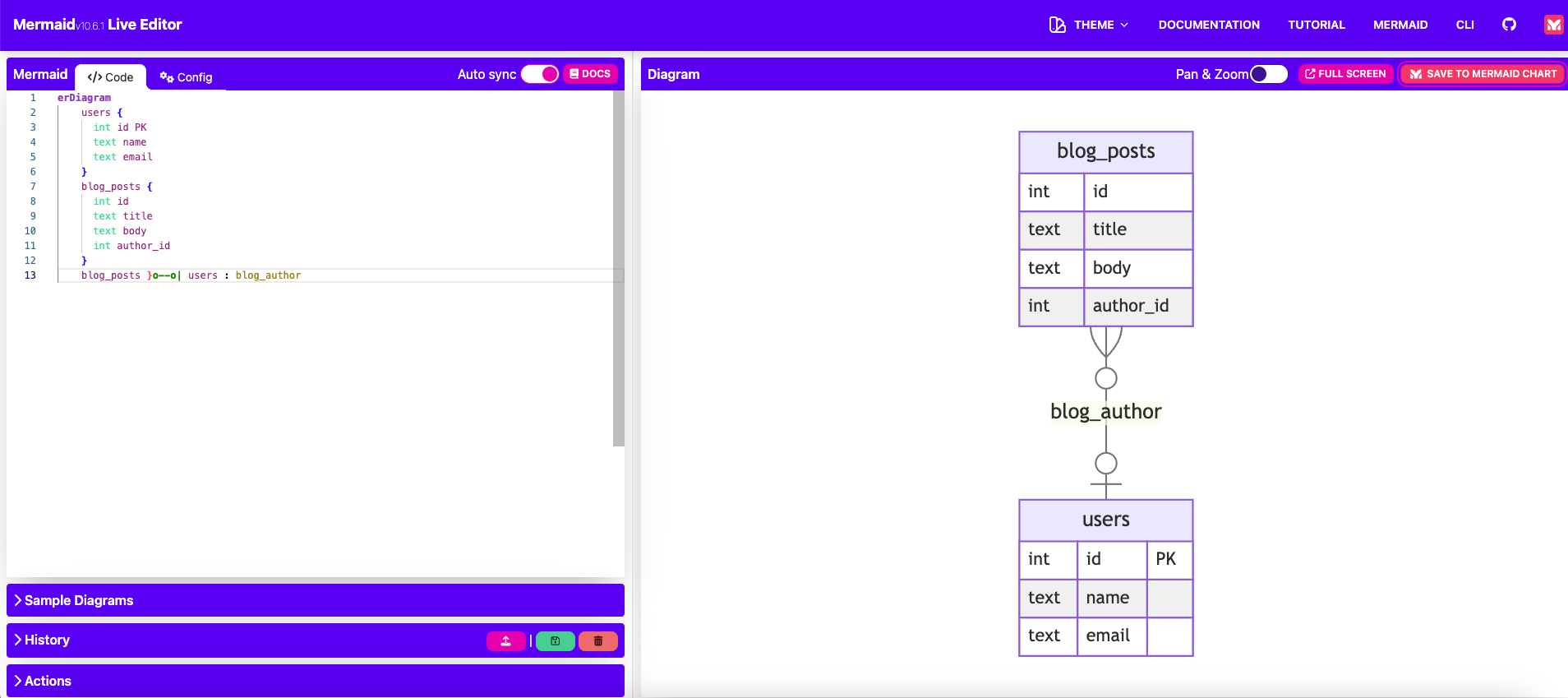Click the 'PK' cell in users table

coord(1169,560)
